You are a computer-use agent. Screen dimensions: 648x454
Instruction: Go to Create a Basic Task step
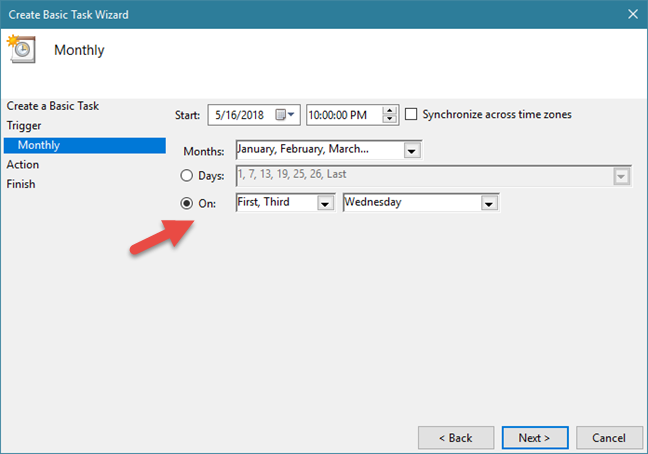pos(53,106)
